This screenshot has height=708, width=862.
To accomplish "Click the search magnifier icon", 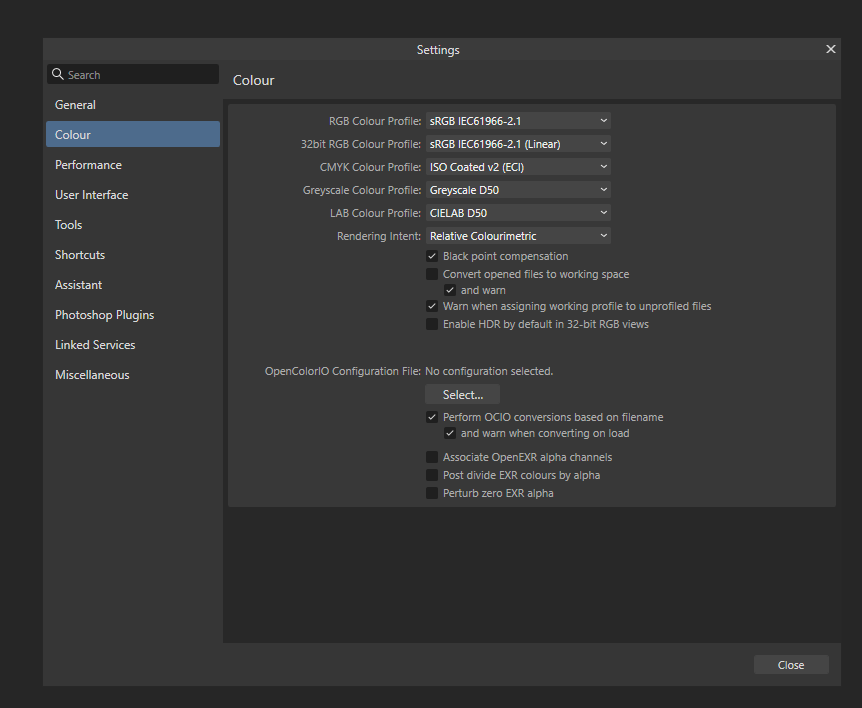I will click(x=58, y=74).
